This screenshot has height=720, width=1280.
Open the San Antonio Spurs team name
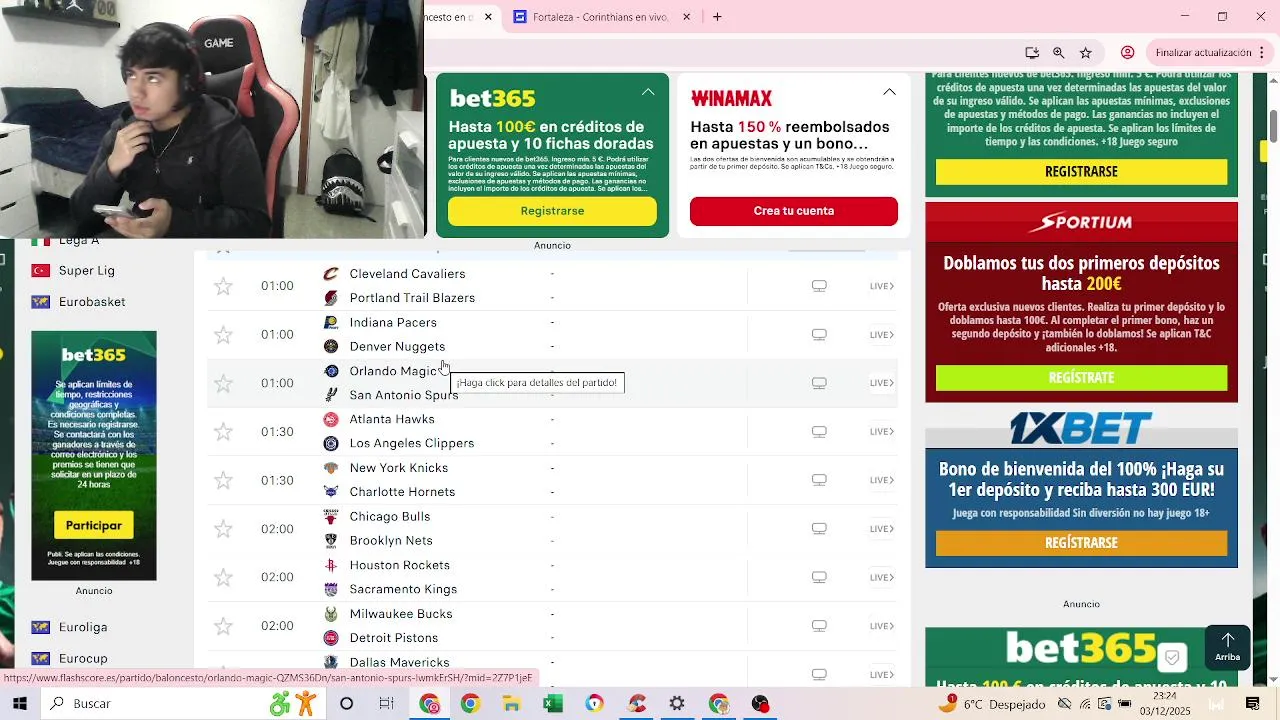coord(404,395)
